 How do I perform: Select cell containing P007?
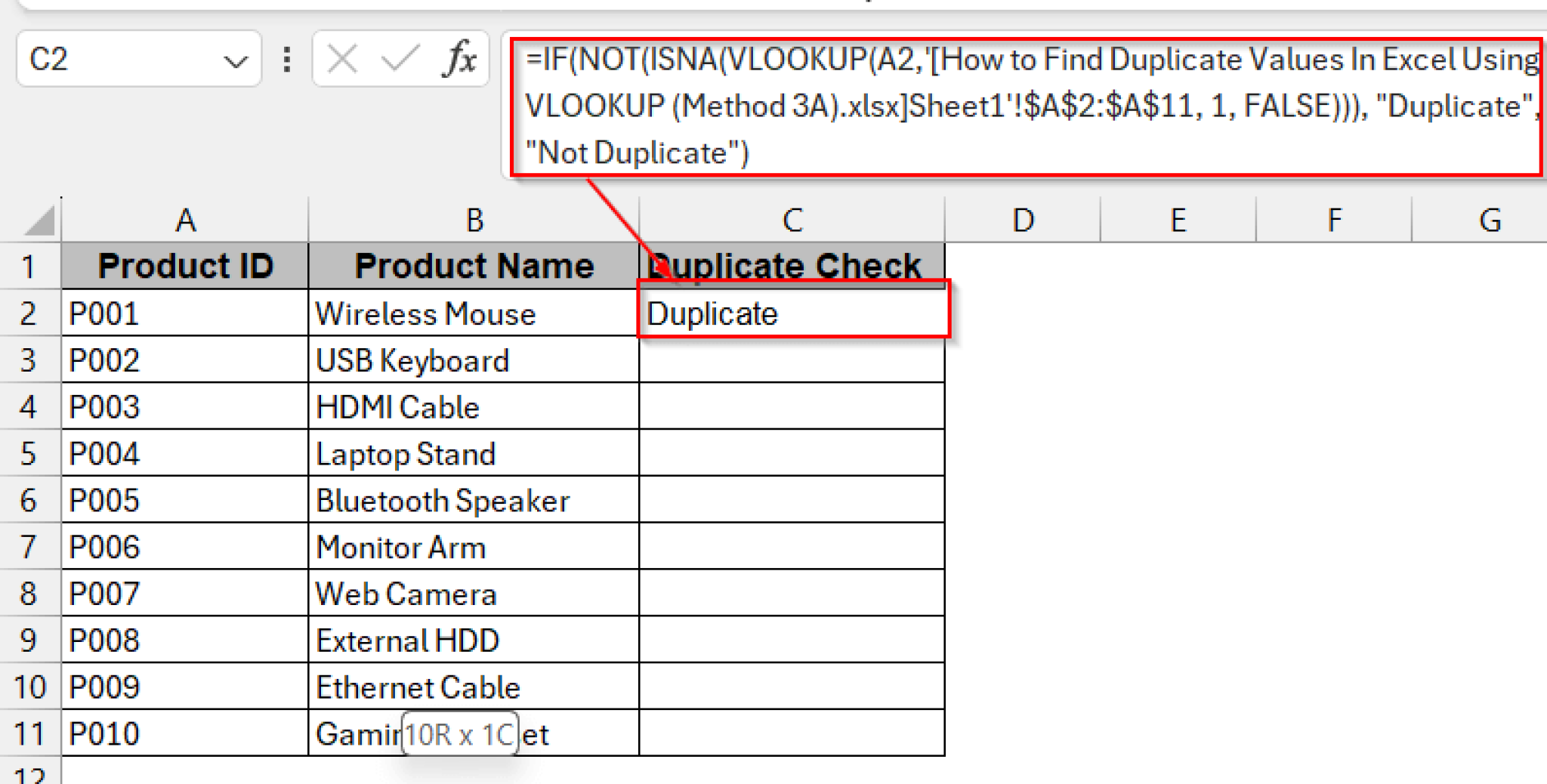[185, 594]
